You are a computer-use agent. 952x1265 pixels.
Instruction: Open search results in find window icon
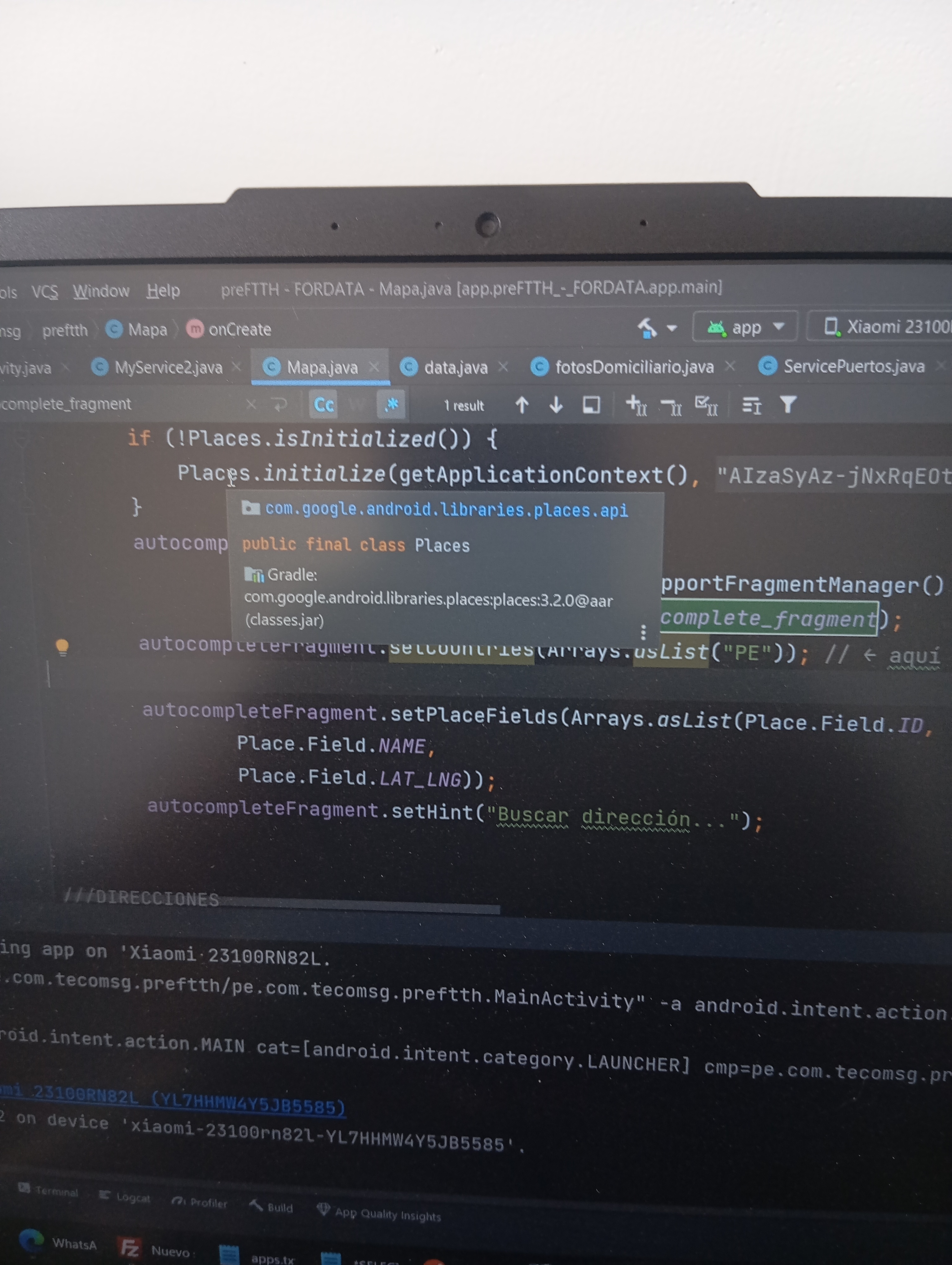(591, 406)
